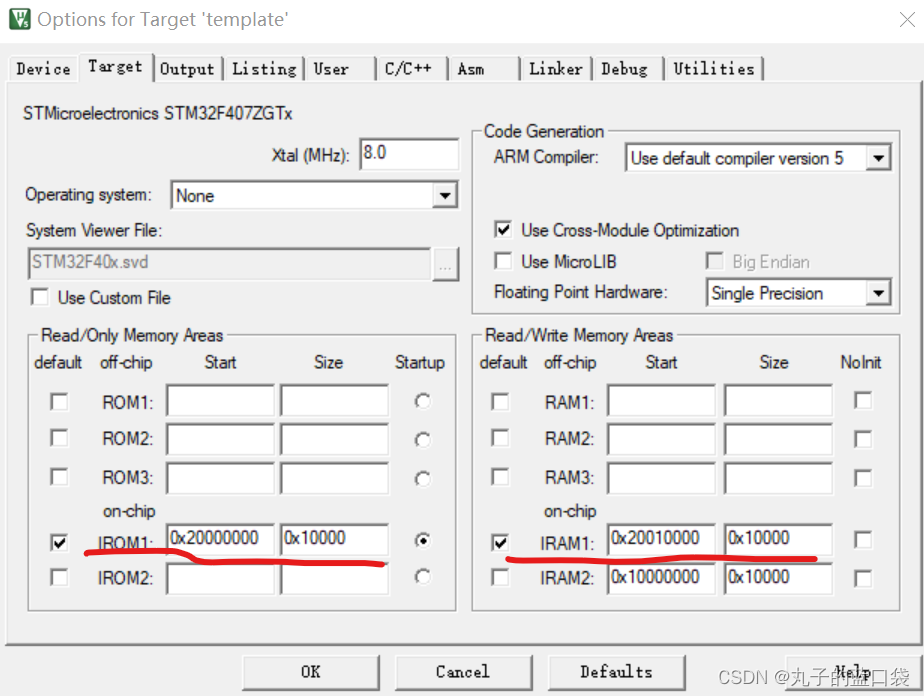Enable Use Custom File checkbox
The image size is (924, 696).
40,297
